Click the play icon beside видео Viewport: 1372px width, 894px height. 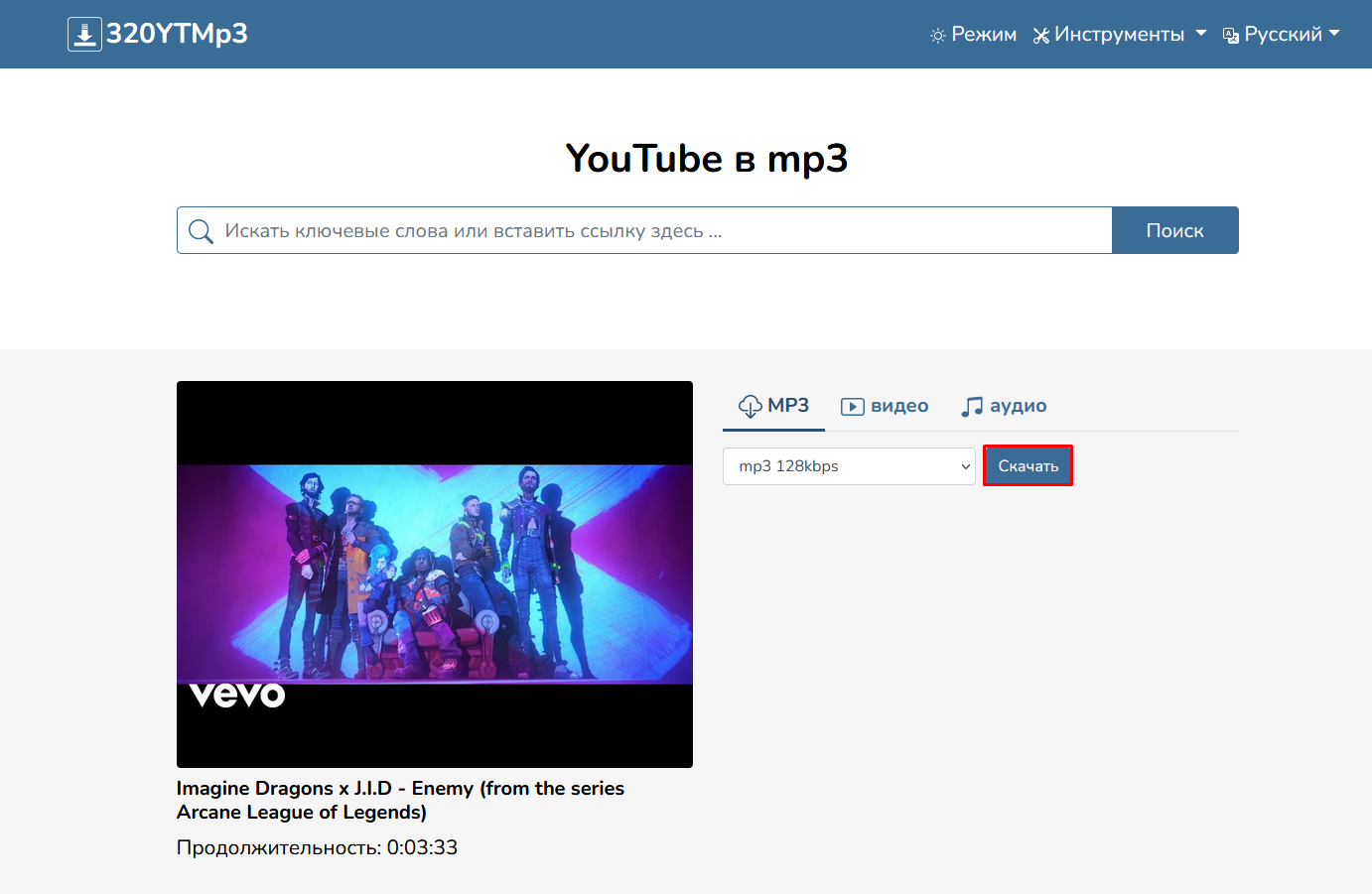(852, 407)
